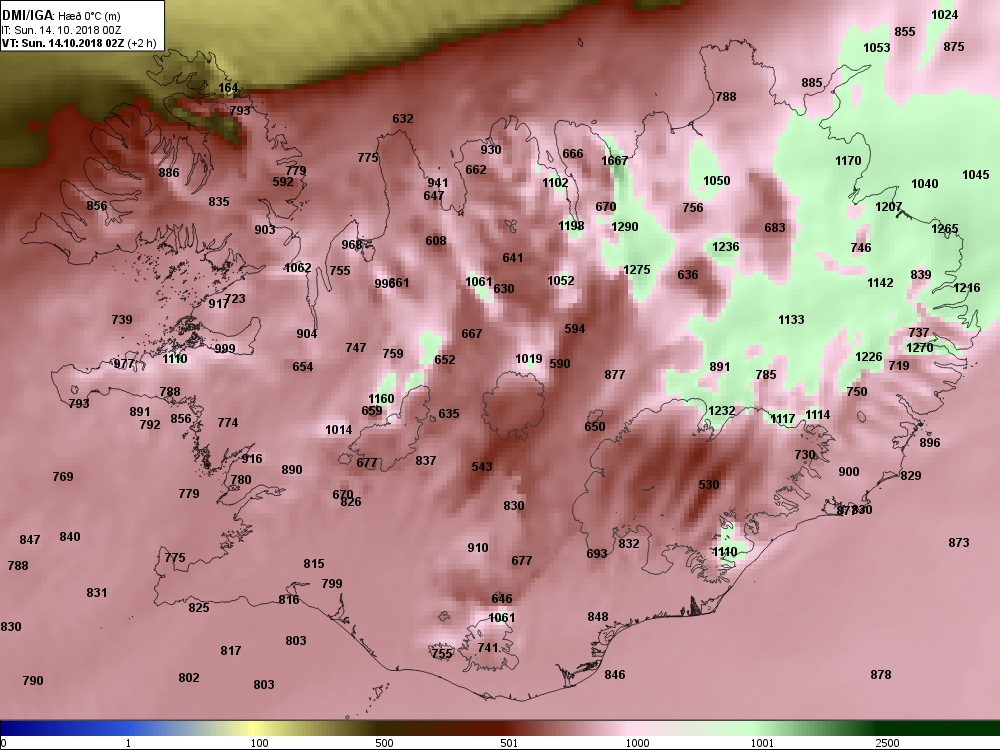This screenshot has height=750, width=1000.
Task: Click the 1198 value on the map
Action: pos(571,226)
